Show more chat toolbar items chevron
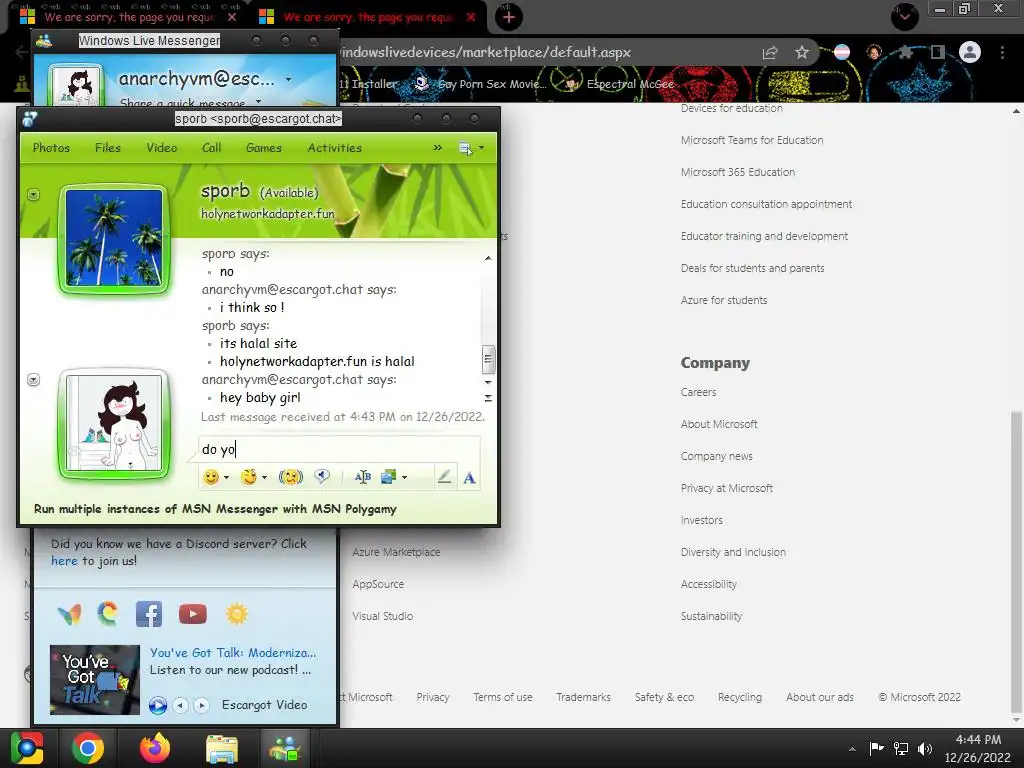The image size is (1024, 768). click(x=438, y=148)
